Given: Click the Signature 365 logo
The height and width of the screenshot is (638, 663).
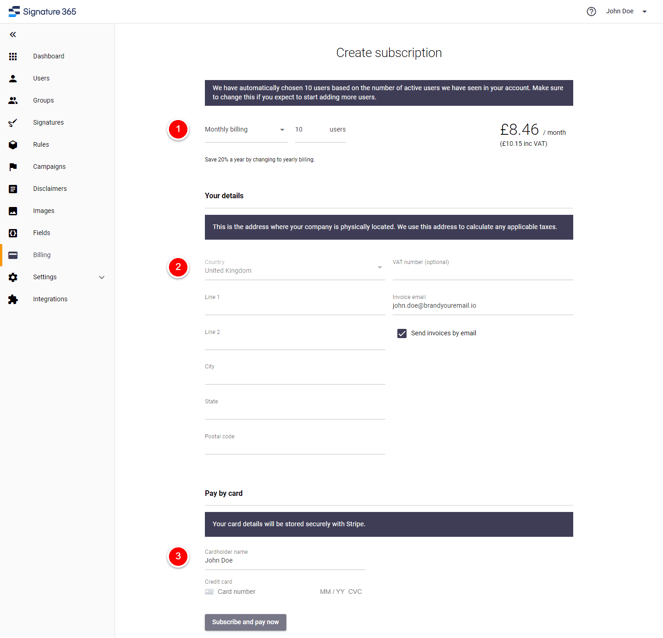Looking at the screenshot, I should click(42, 11).
